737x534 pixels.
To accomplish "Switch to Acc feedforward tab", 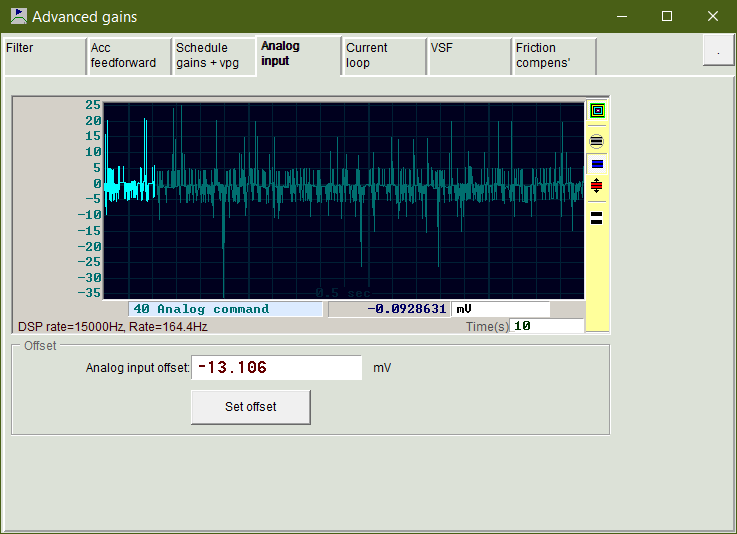I will 128,56.
